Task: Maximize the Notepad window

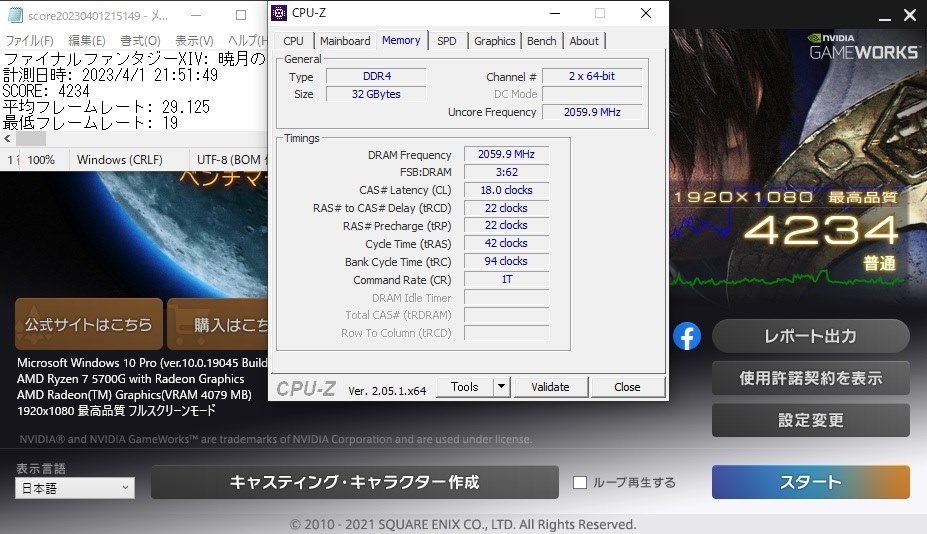Action: click(x=241, y=15)
